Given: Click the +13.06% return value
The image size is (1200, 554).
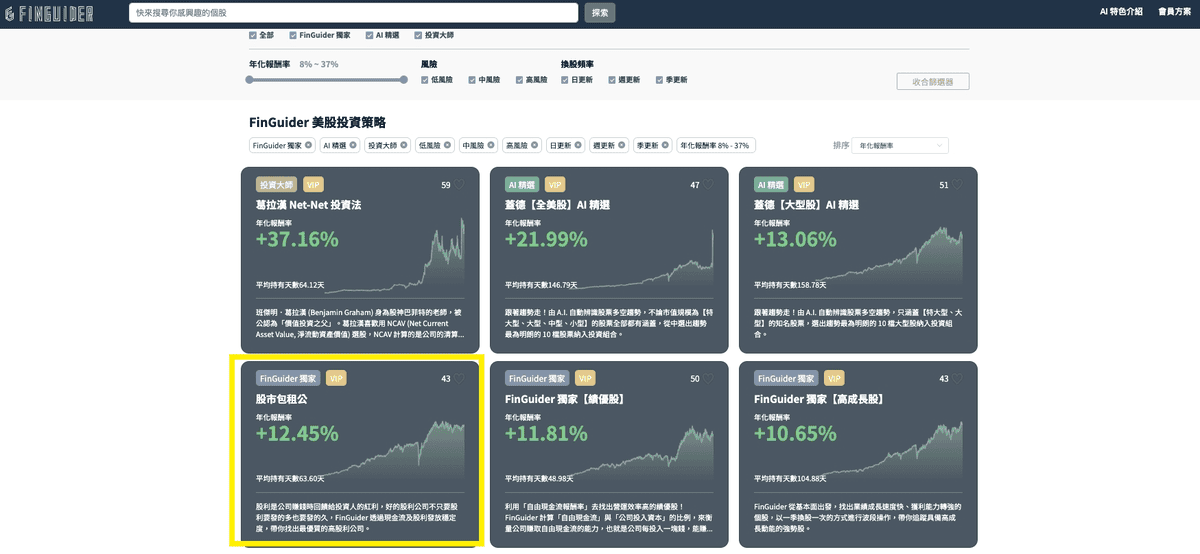Looking at the screenshot, I should click(795, 240).
